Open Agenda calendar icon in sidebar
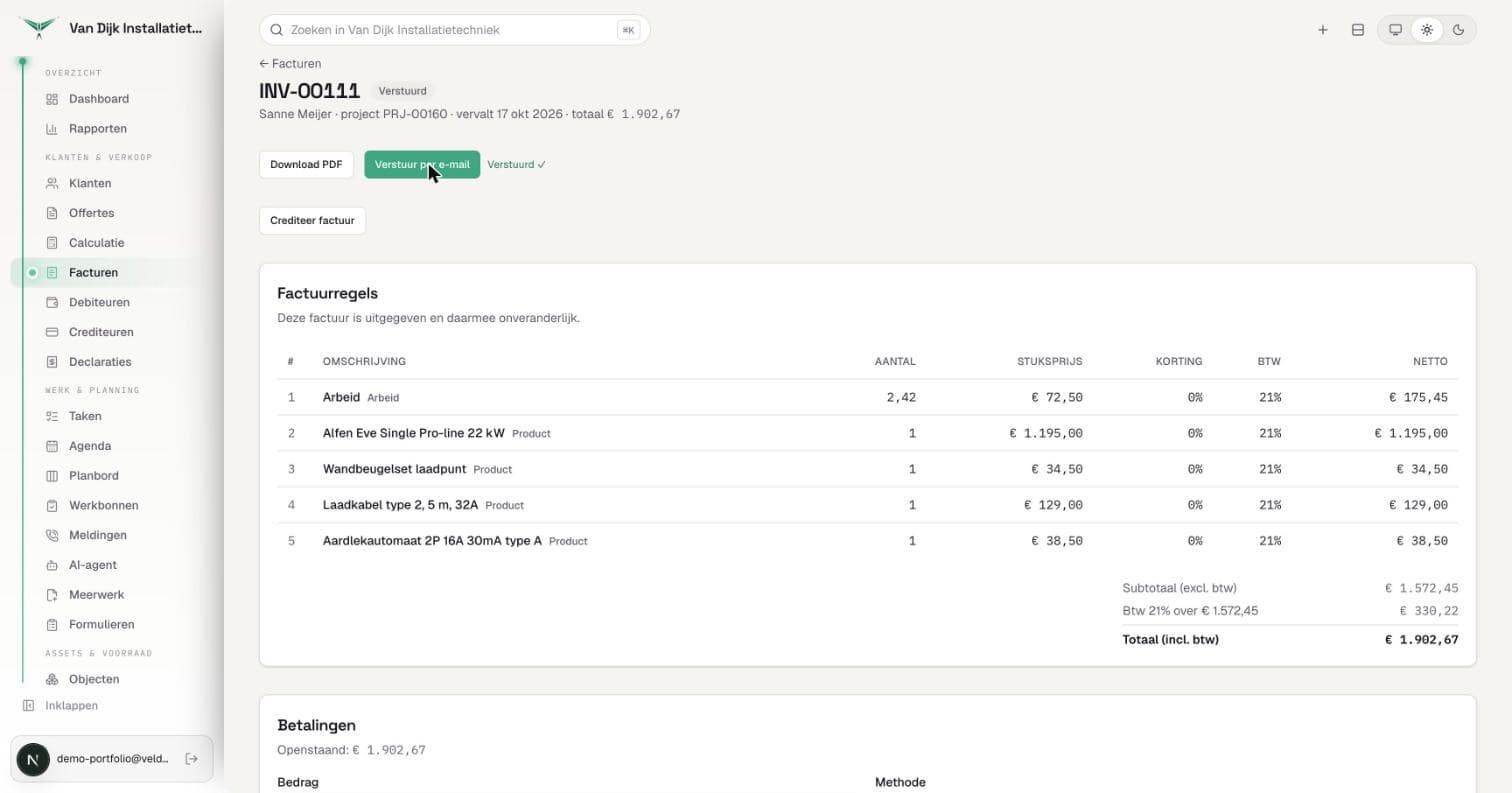Screen dimensions: 1512x793 click(x=52, y=446)
